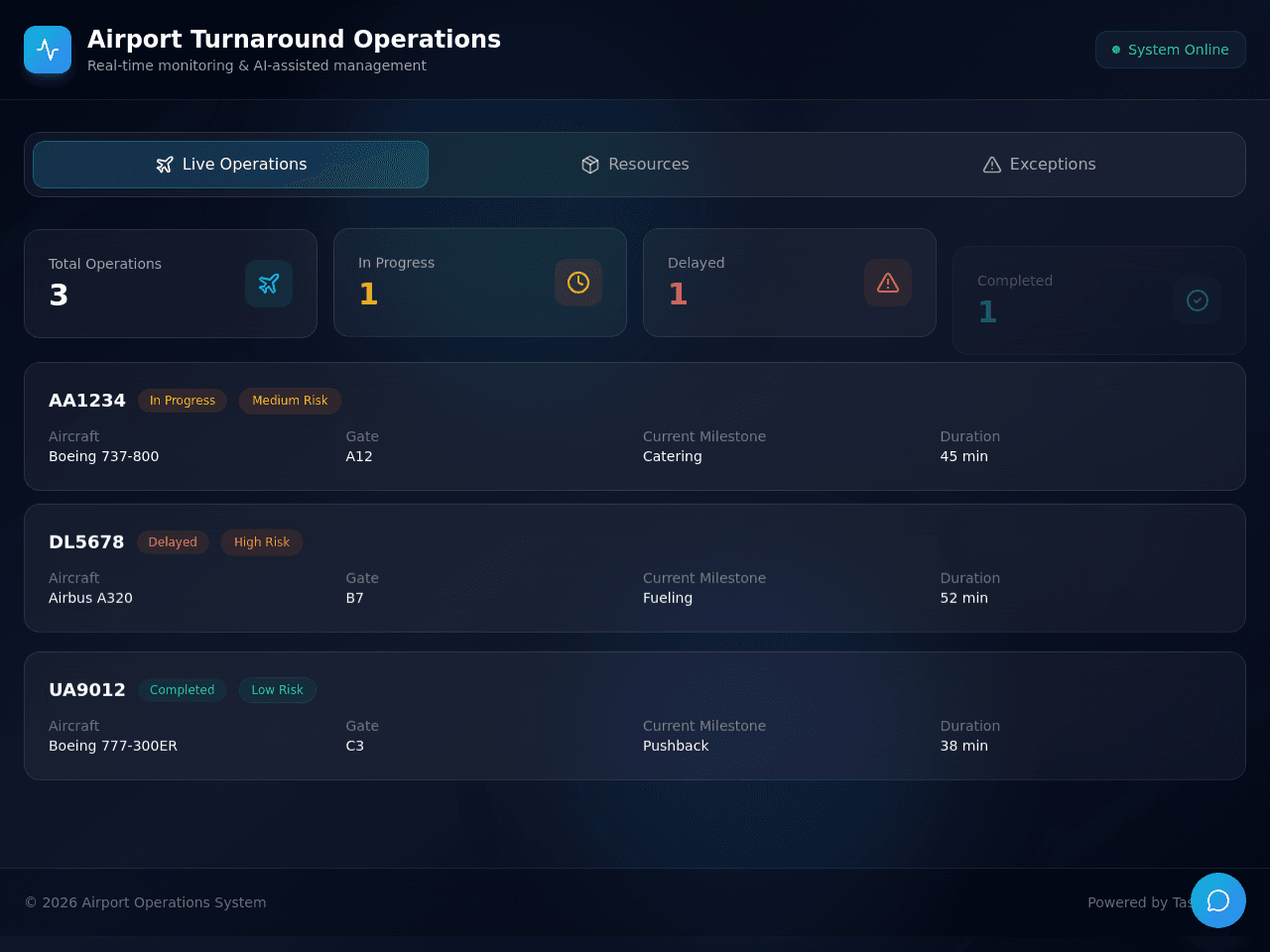The width and height of the screenshot is (1270, 952).
Task: Click the 38 min duration value
Action: [964, 746]
